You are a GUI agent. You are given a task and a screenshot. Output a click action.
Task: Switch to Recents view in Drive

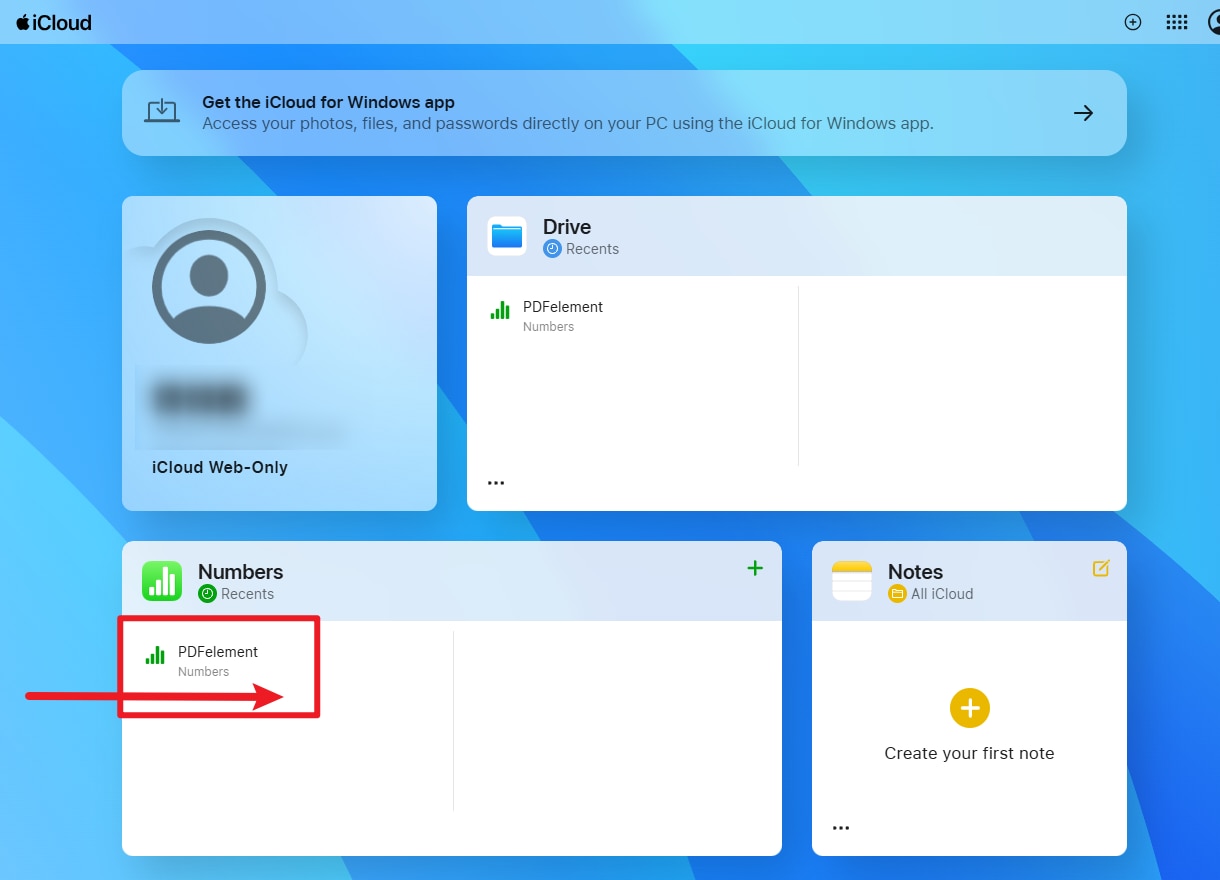pyautogui.click(x=579, y=248)
